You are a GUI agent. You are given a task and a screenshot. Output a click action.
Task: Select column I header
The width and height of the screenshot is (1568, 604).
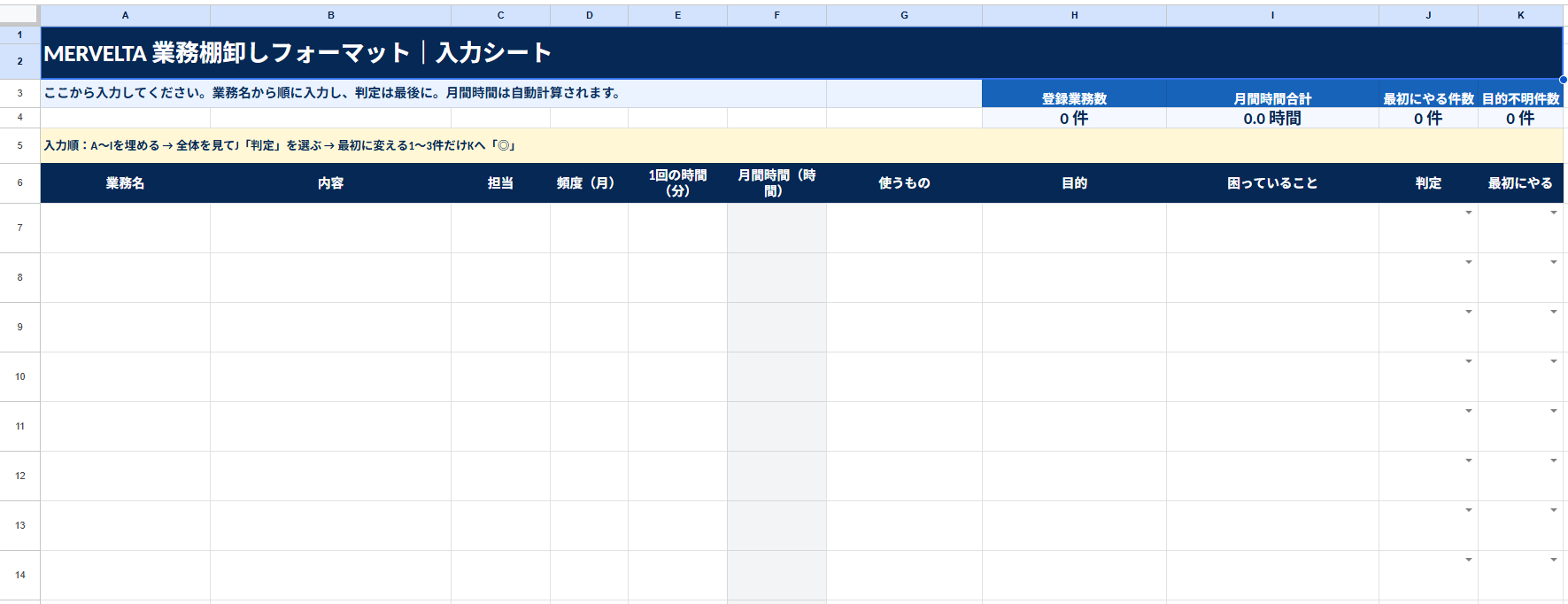1273,15
